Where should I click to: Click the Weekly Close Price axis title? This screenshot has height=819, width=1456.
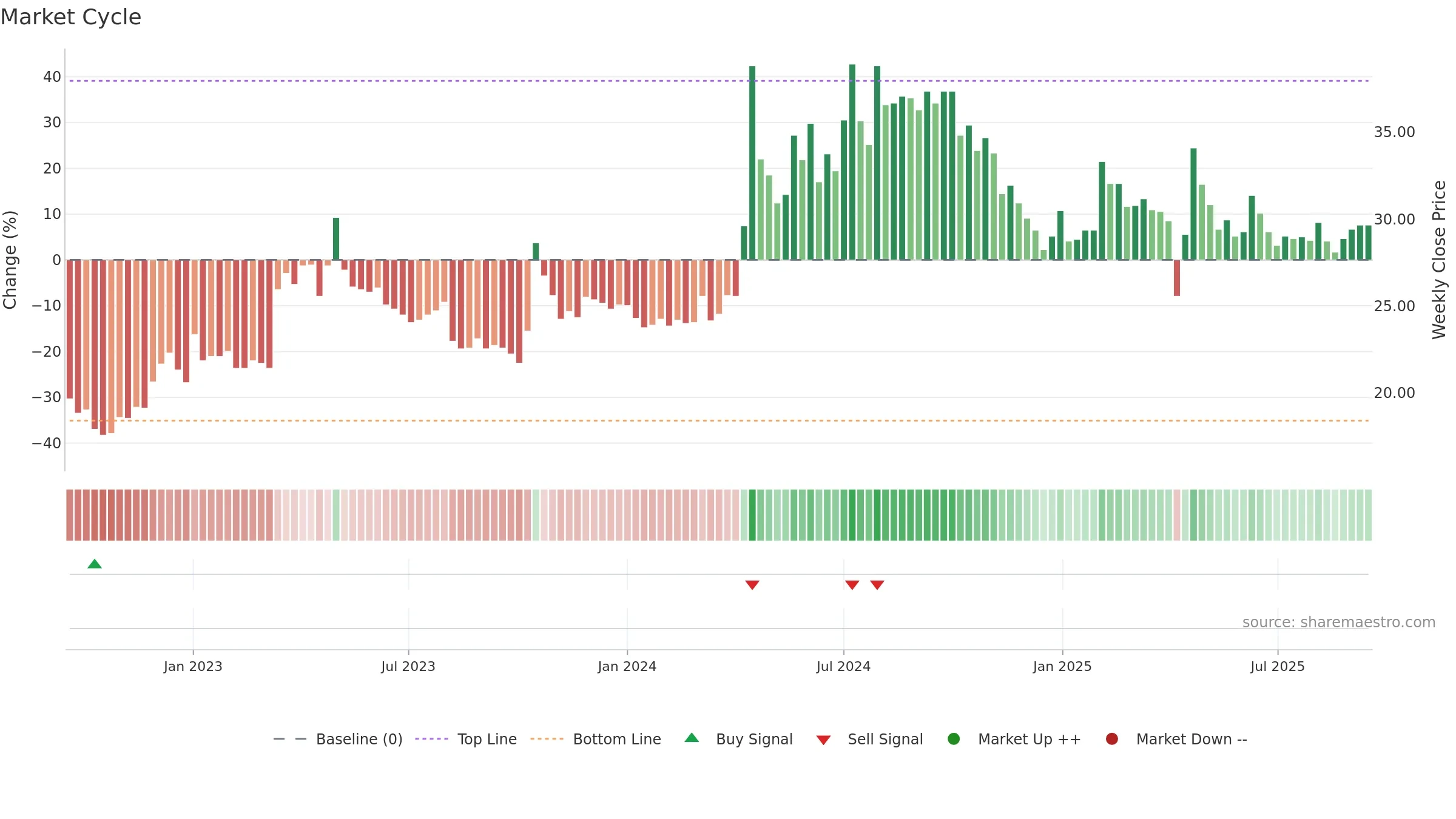(x=1439, y=260)
